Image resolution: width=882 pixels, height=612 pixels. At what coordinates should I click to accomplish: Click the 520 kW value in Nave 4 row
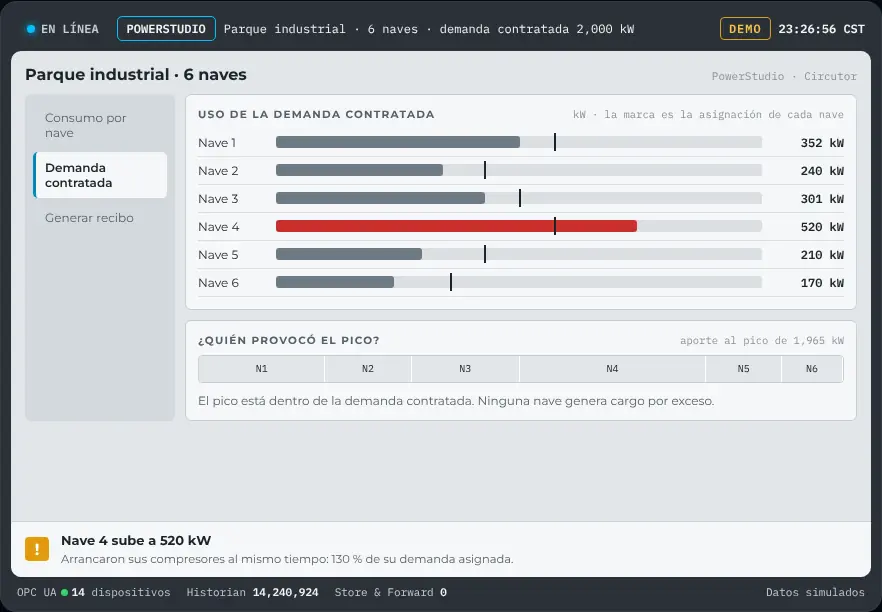pos(822,227)
